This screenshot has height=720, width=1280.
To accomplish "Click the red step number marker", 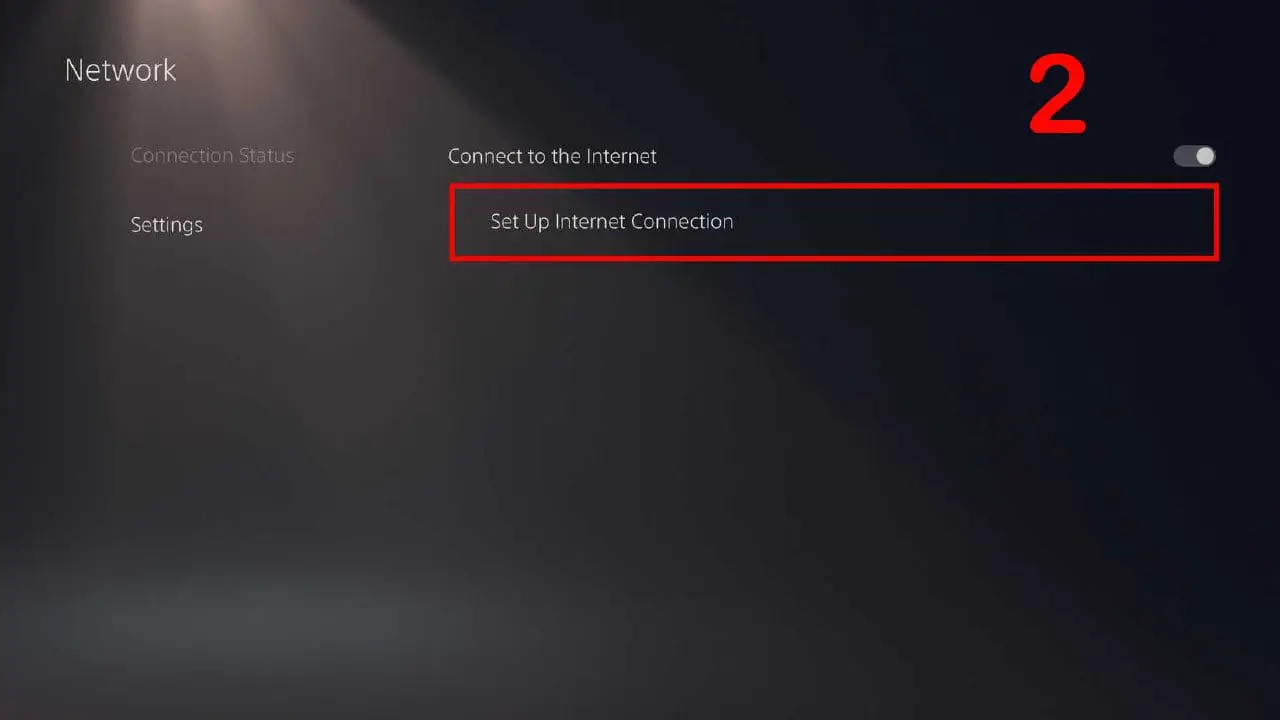I will pos(1058,97).
